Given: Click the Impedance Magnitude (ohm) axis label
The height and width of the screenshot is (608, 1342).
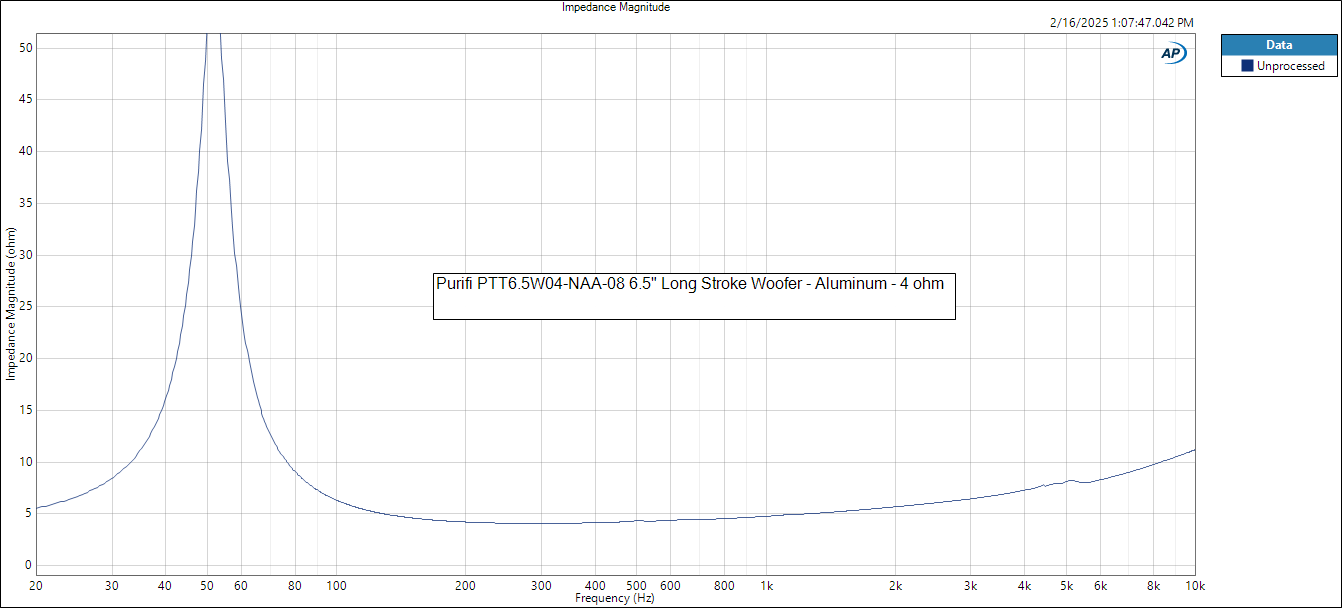Looking at the screenshot, I should point(11,303).
